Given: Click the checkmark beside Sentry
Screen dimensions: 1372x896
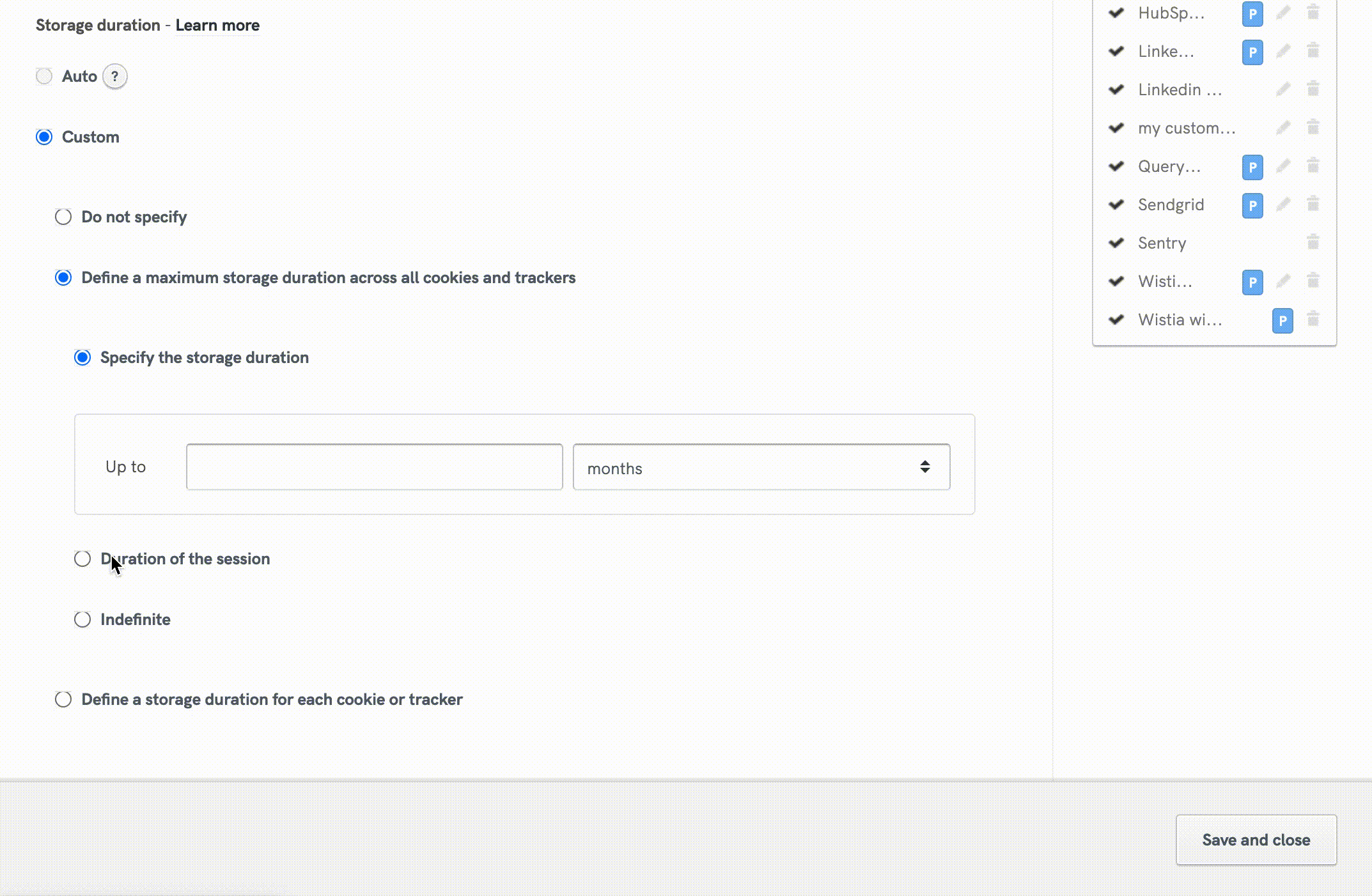Looking at the screenshot, I should (x=1116, y=243).
